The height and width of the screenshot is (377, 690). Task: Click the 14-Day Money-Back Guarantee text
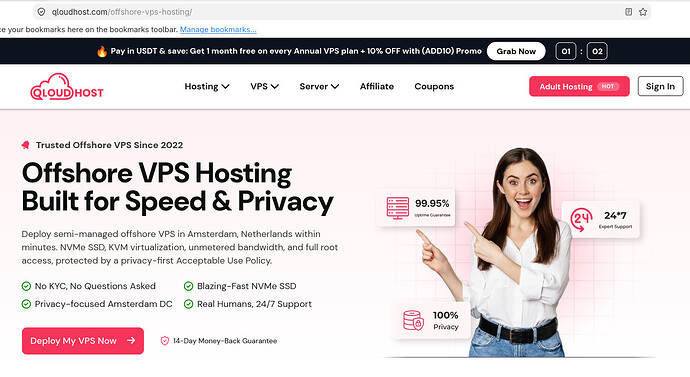coord(225,340)
